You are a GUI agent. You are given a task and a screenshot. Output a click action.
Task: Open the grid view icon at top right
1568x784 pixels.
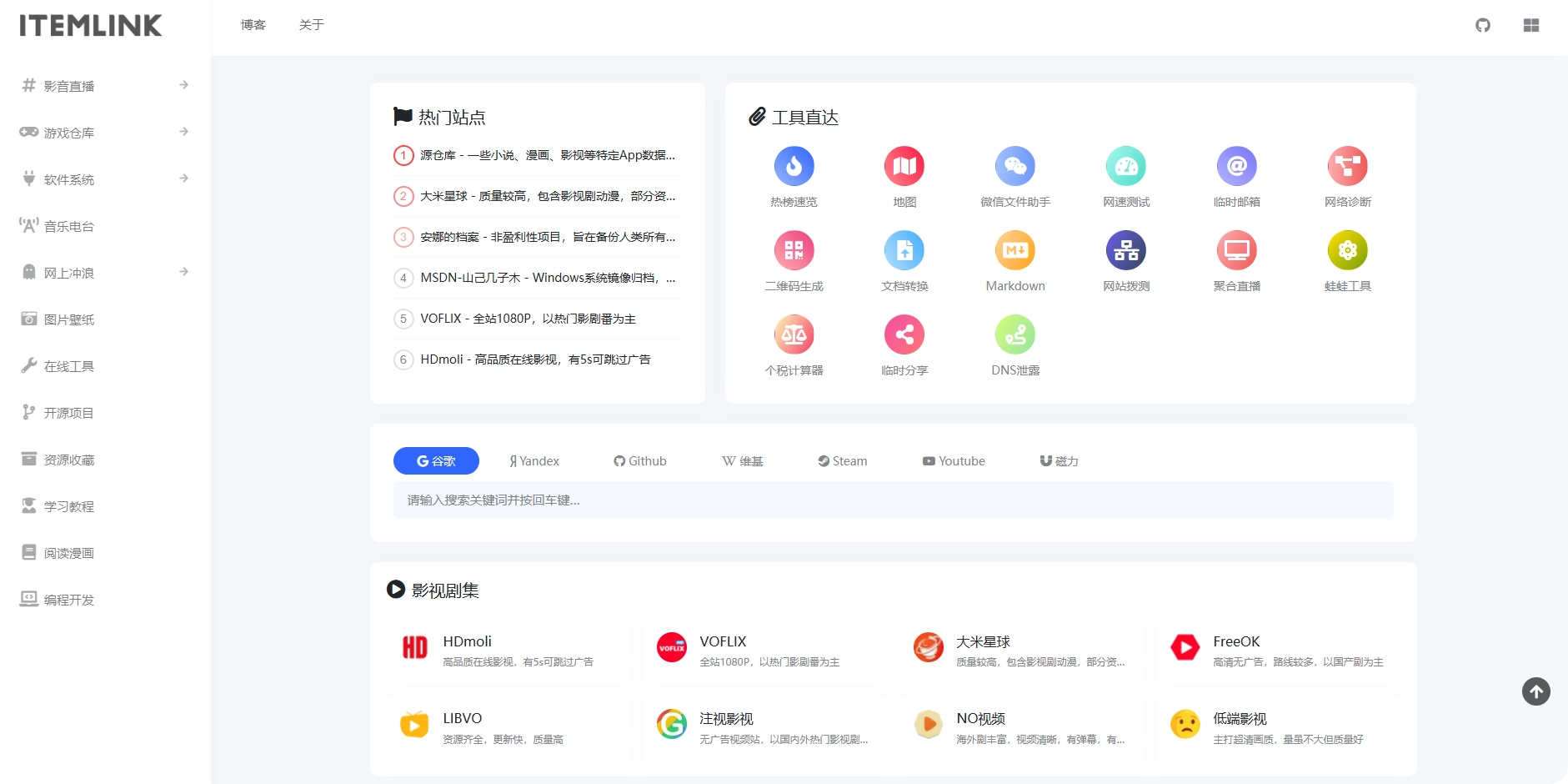(1530, 25)
